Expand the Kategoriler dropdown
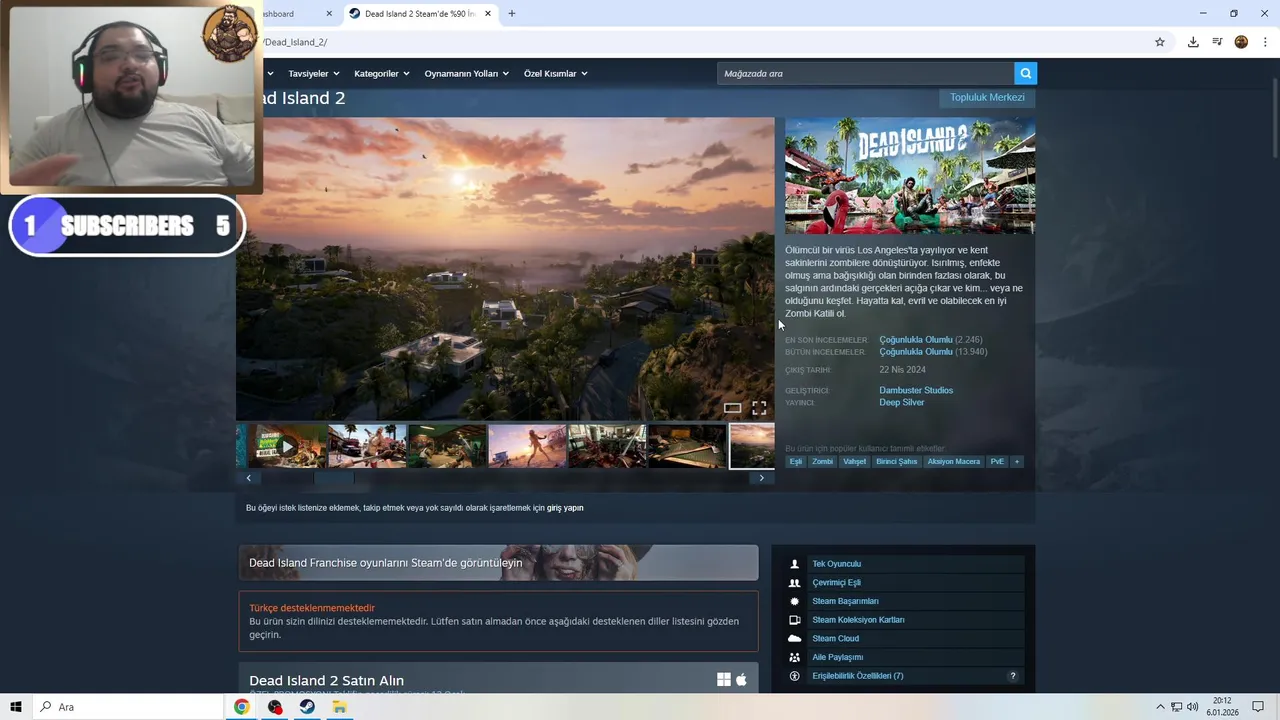The image size is (1280, 720). point(382,73)
